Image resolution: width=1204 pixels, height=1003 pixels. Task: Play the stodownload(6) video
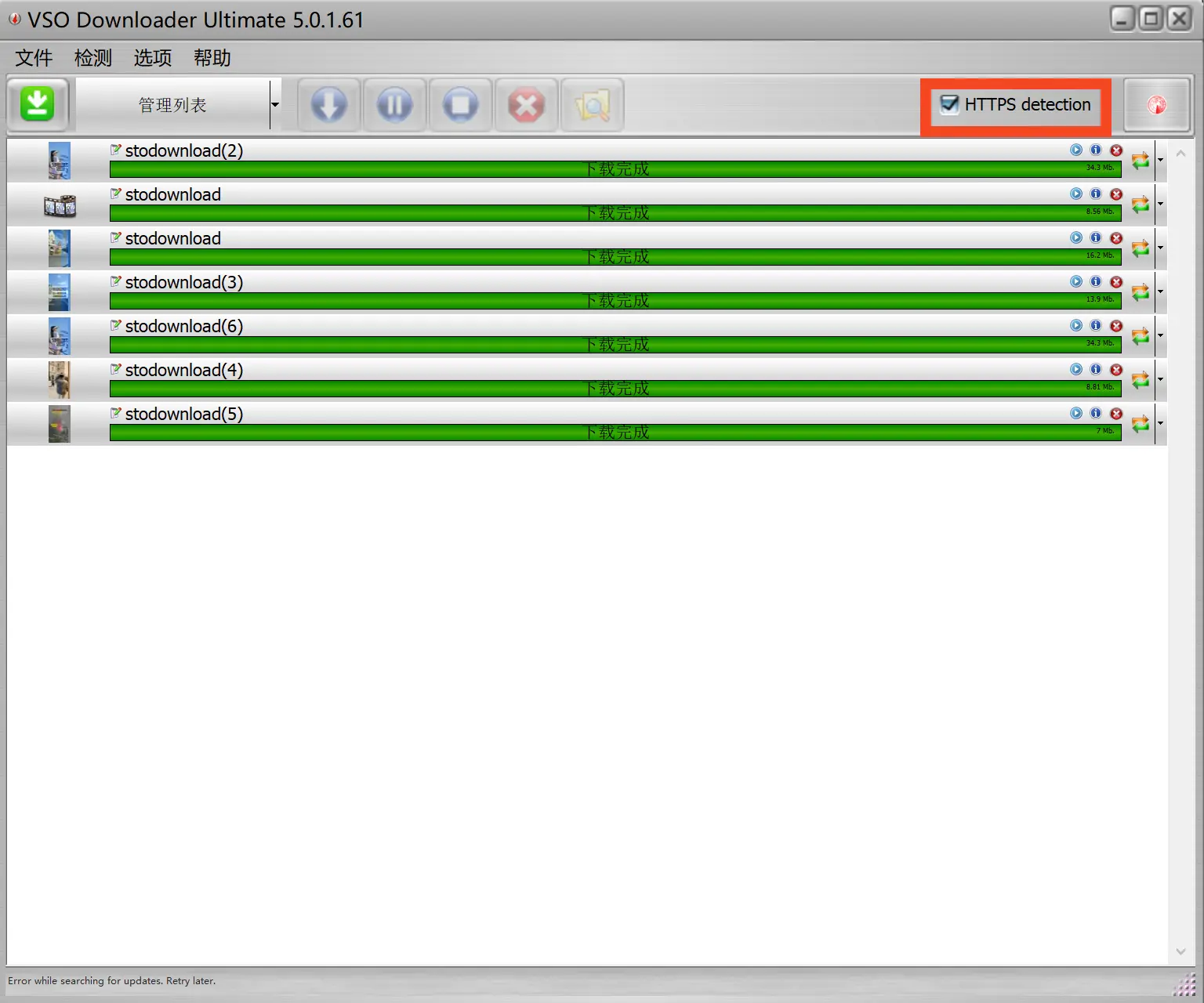pyautogui.click(x=1076, y=325)
